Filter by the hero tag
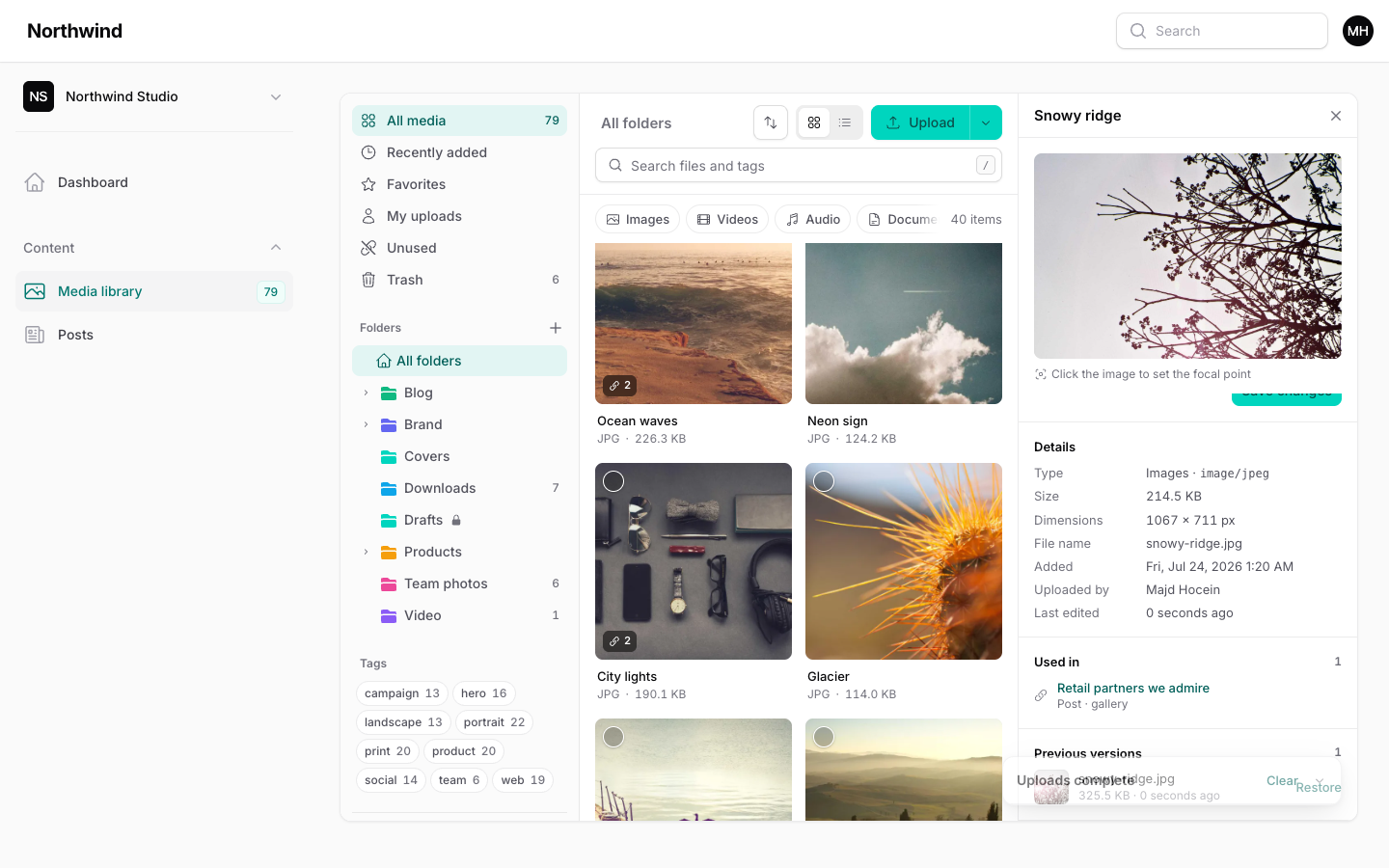The height and width of the screenshot is (868, 1389). (484, 693)
